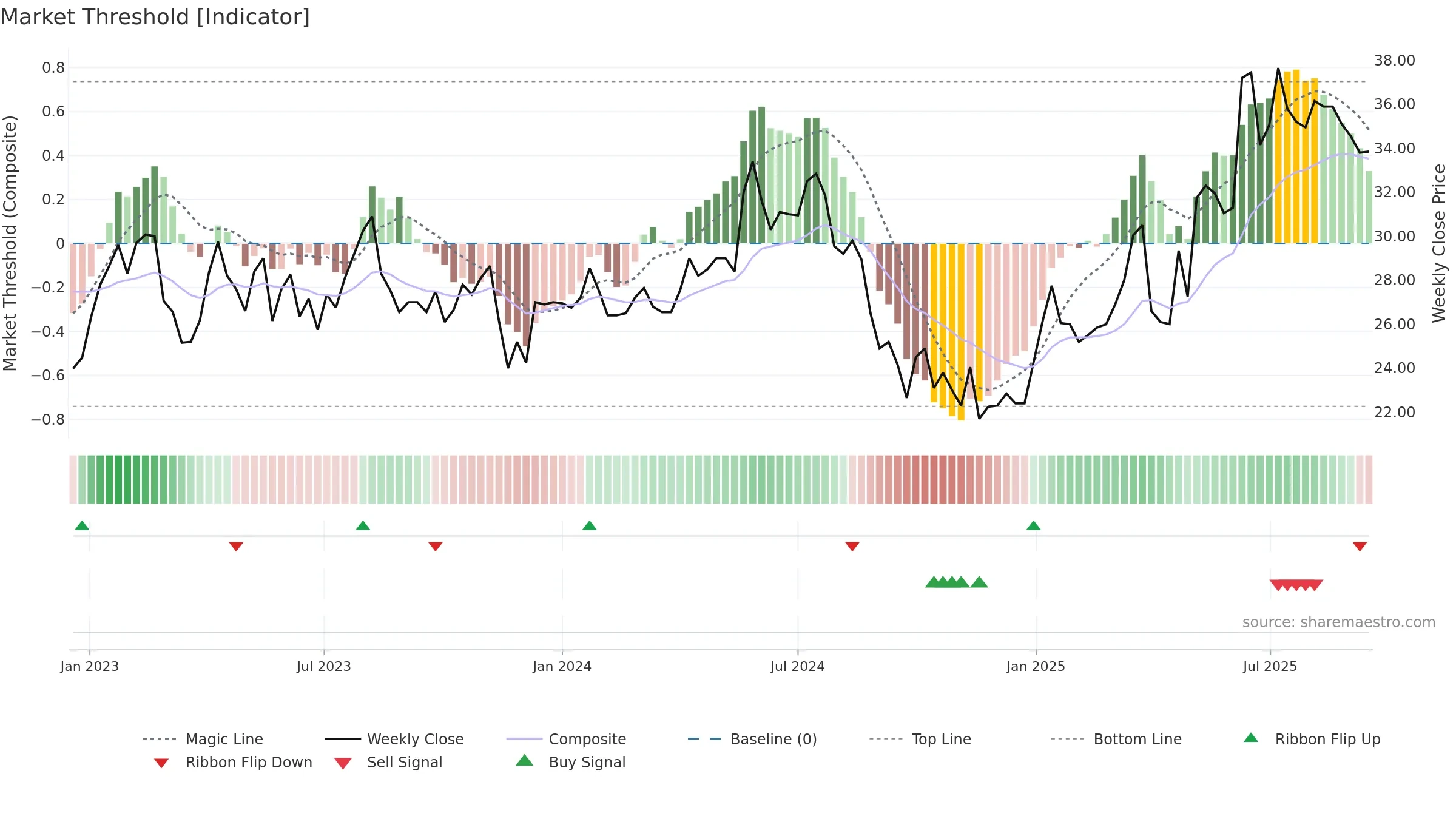Screen dimensions: 1456x819
Task: Click the Ribbon Flip Up marker at January 2023
Action: coord(82,525)
